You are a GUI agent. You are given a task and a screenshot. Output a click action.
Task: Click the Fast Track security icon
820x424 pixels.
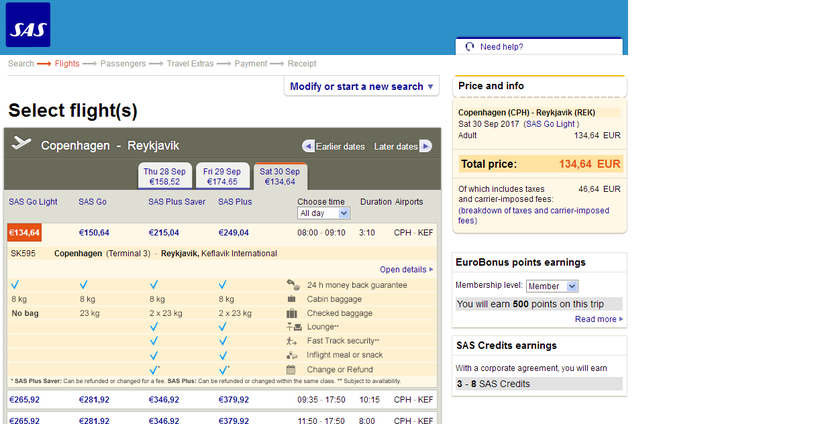[292, 341]
